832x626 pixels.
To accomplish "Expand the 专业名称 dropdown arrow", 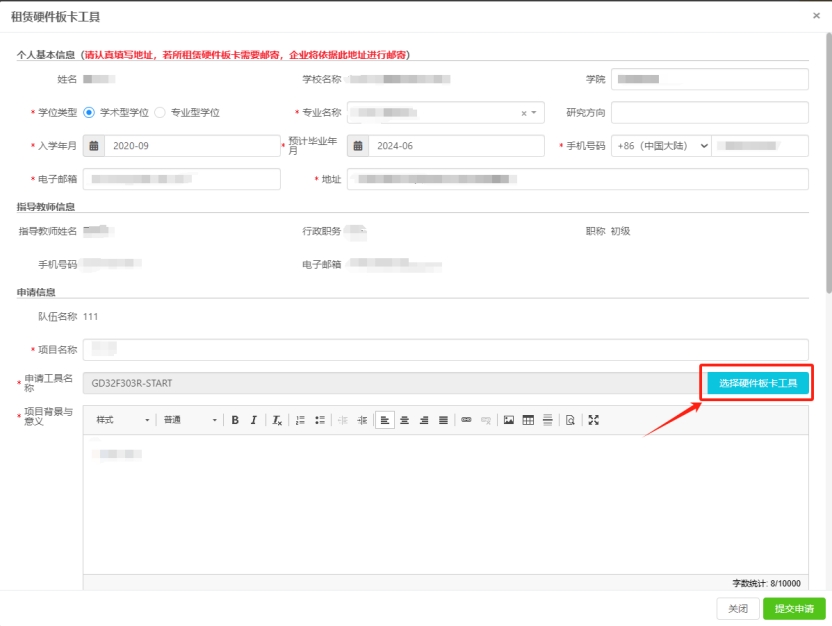I will [534, 113].
